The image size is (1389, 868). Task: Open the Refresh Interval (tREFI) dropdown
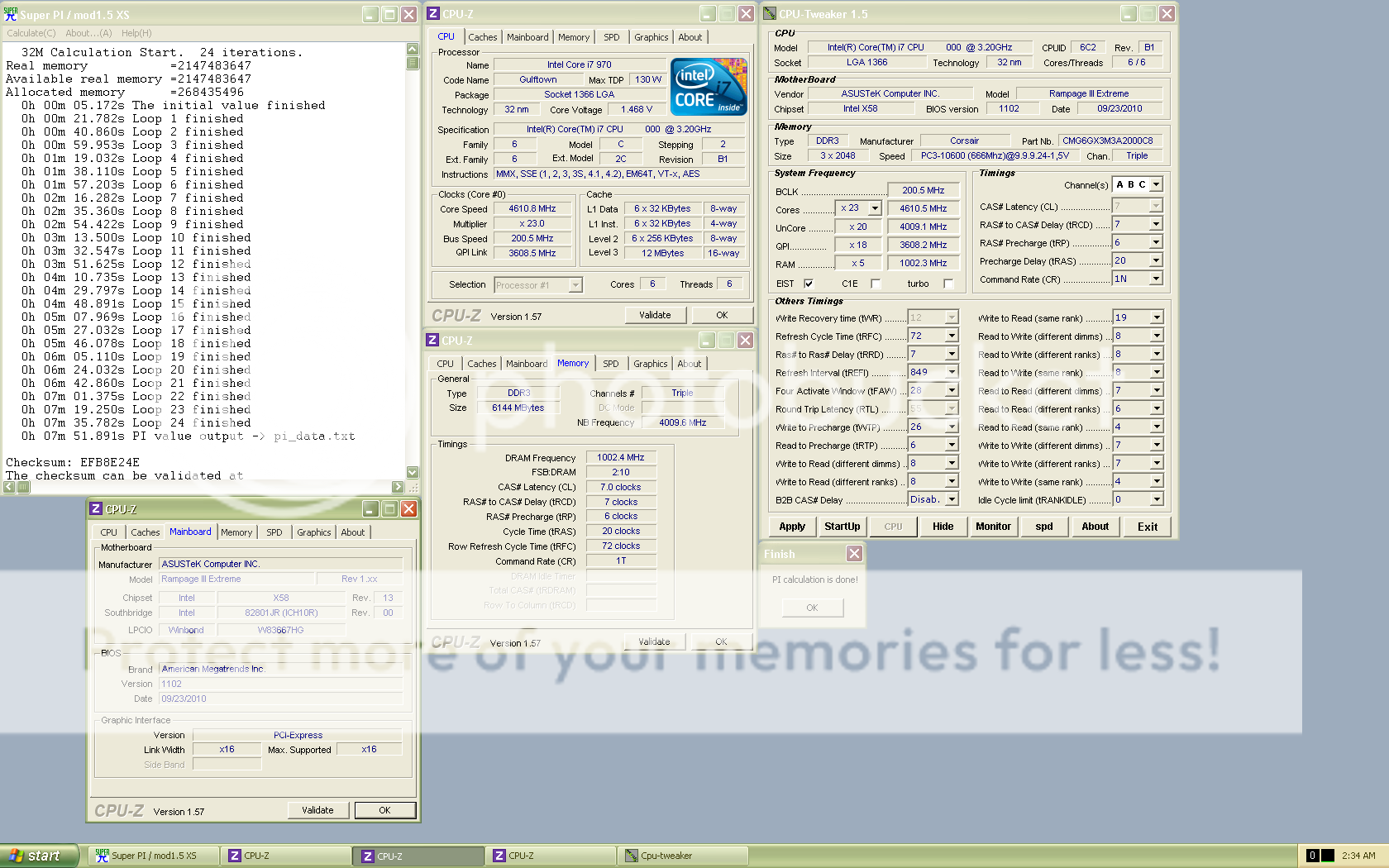click(952, 372)
